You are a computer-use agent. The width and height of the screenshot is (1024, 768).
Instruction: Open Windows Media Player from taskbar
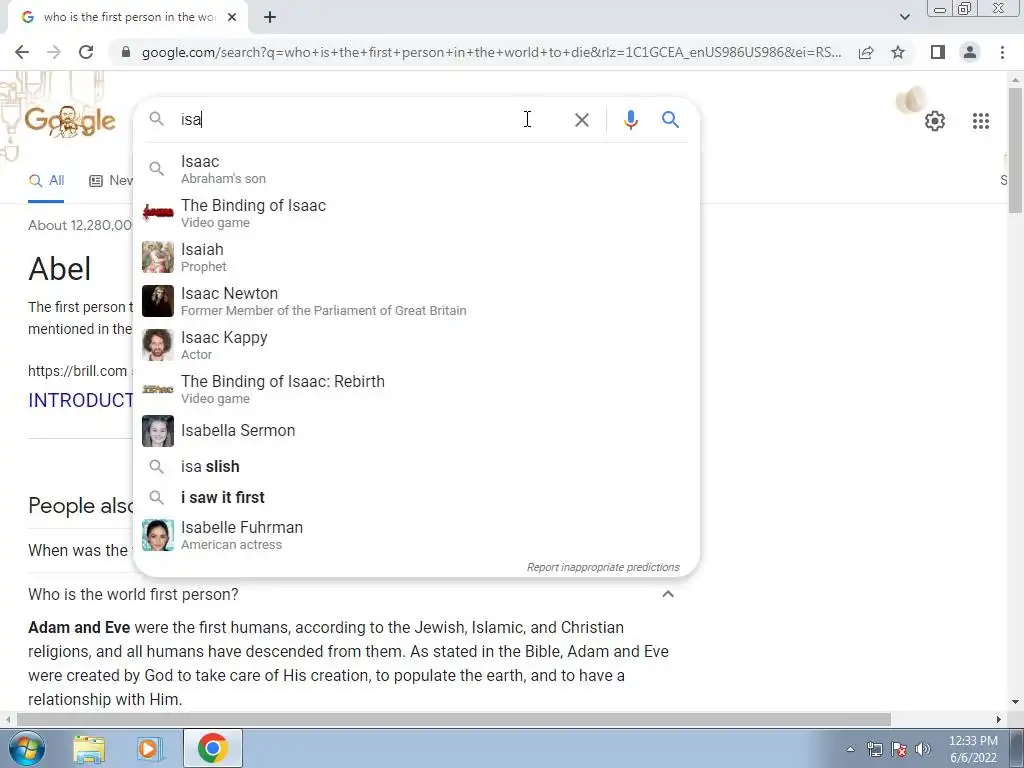[149, 748]
